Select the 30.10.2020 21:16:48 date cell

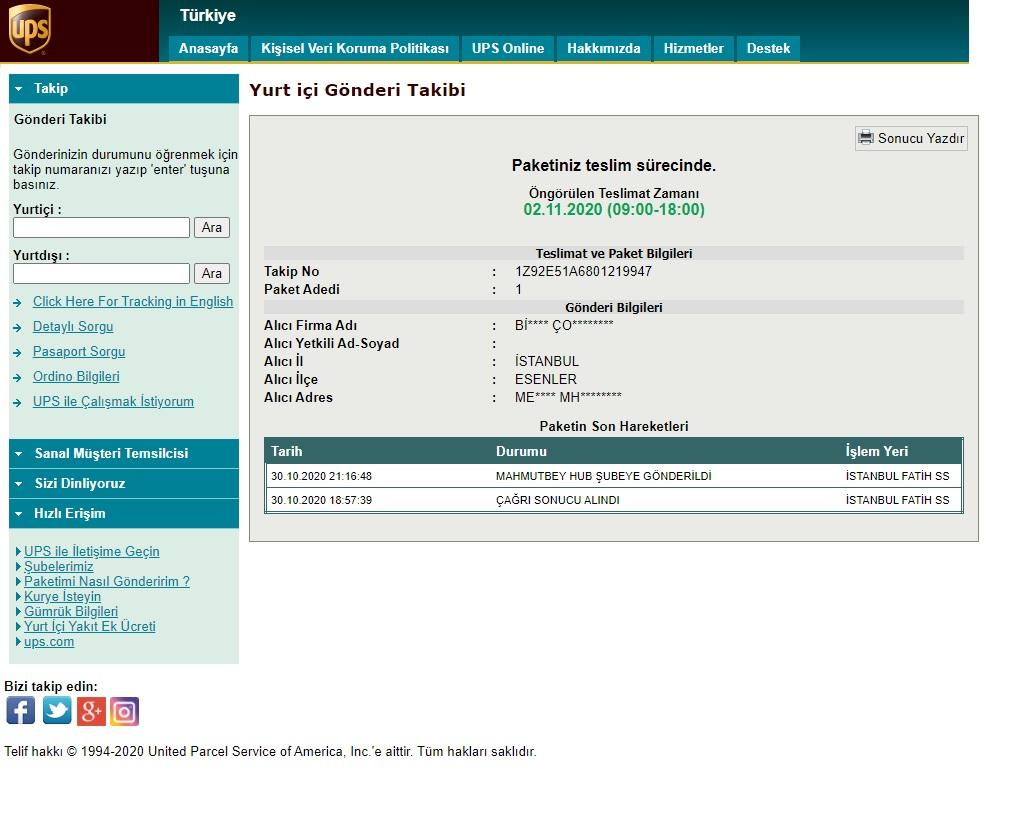[321, 476]
